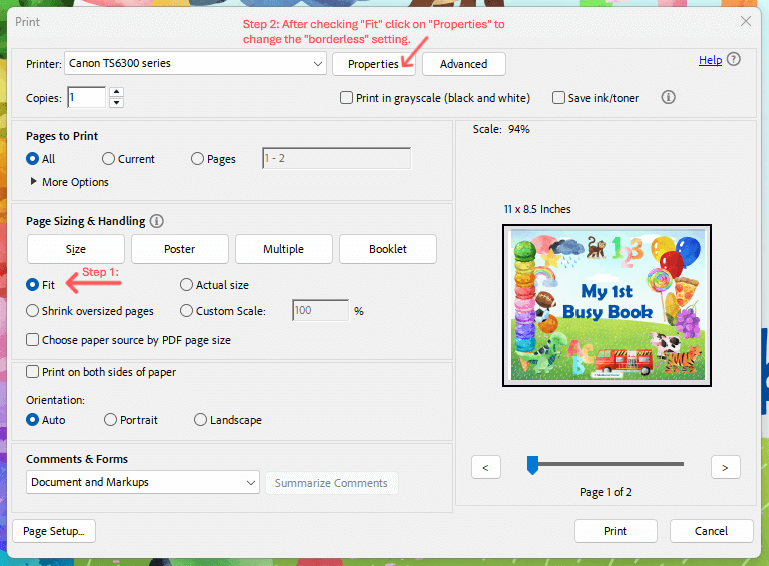Enable Print in grayscale checkbox
Screen dimensions: 769x566
coord(346,98)
